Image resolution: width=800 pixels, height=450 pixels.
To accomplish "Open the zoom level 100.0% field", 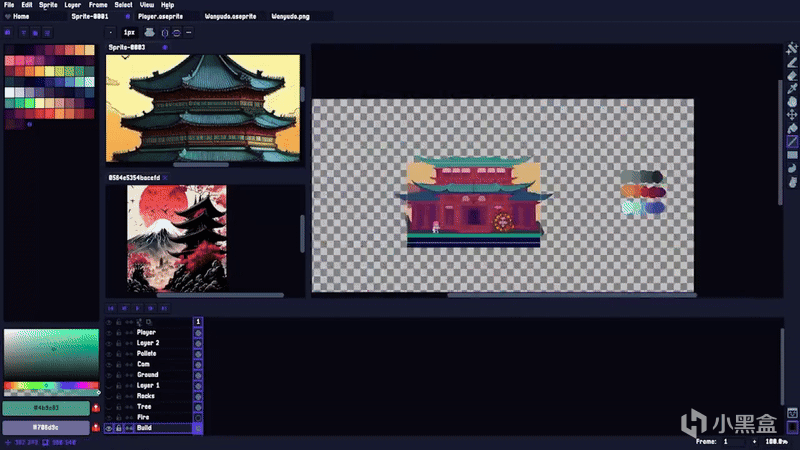I will 777,442.
